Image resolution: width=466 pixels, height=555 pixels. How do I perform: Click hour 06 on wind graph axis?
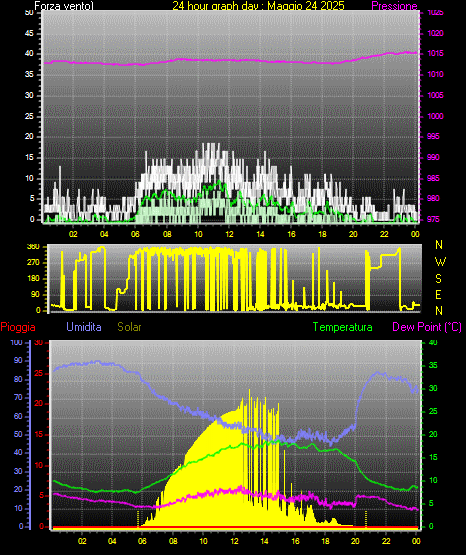pos(135,234)
